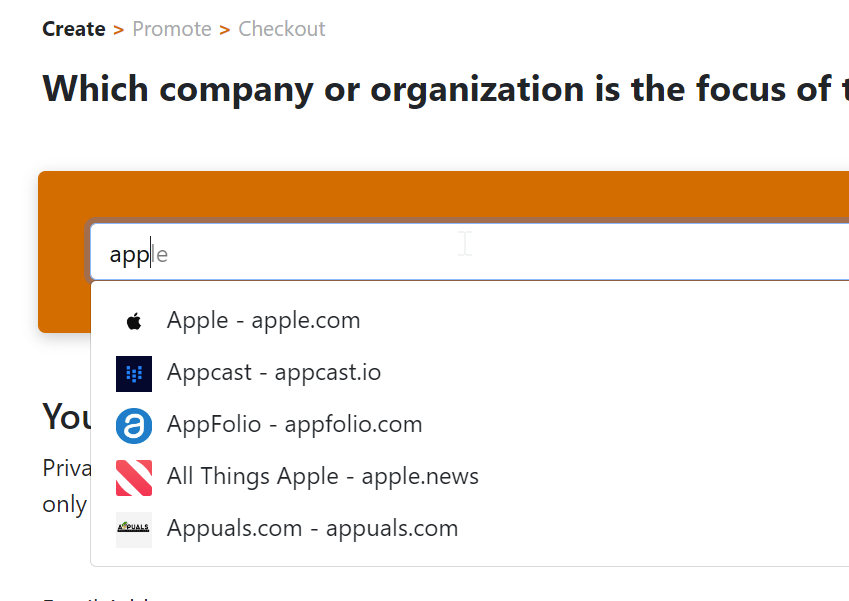Select 'All Things Apple - apple.news' entry
Viewport: 849px width, 601px height.
(x=470, y=476)
